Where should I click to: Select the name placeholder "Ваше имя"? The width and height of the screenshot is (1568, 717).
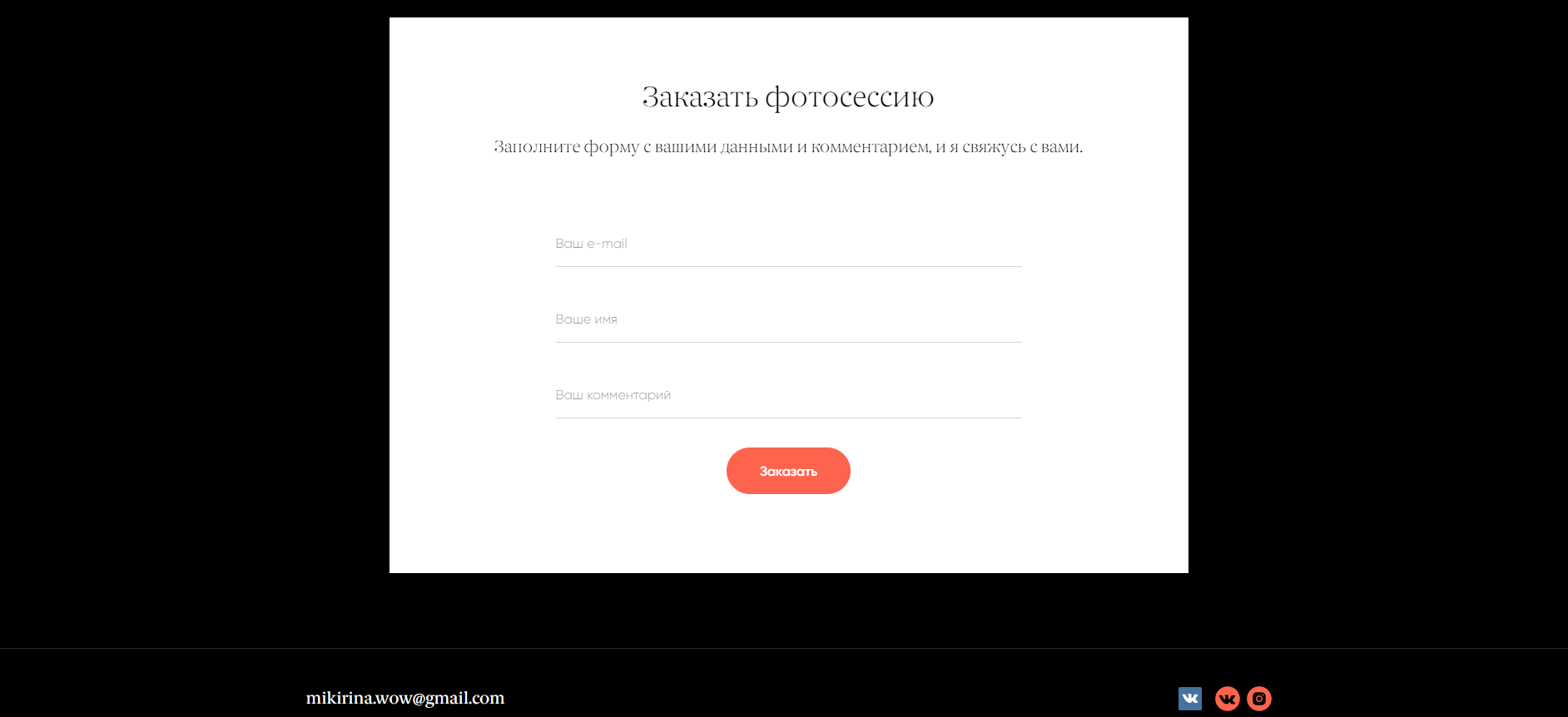point(586,319)
